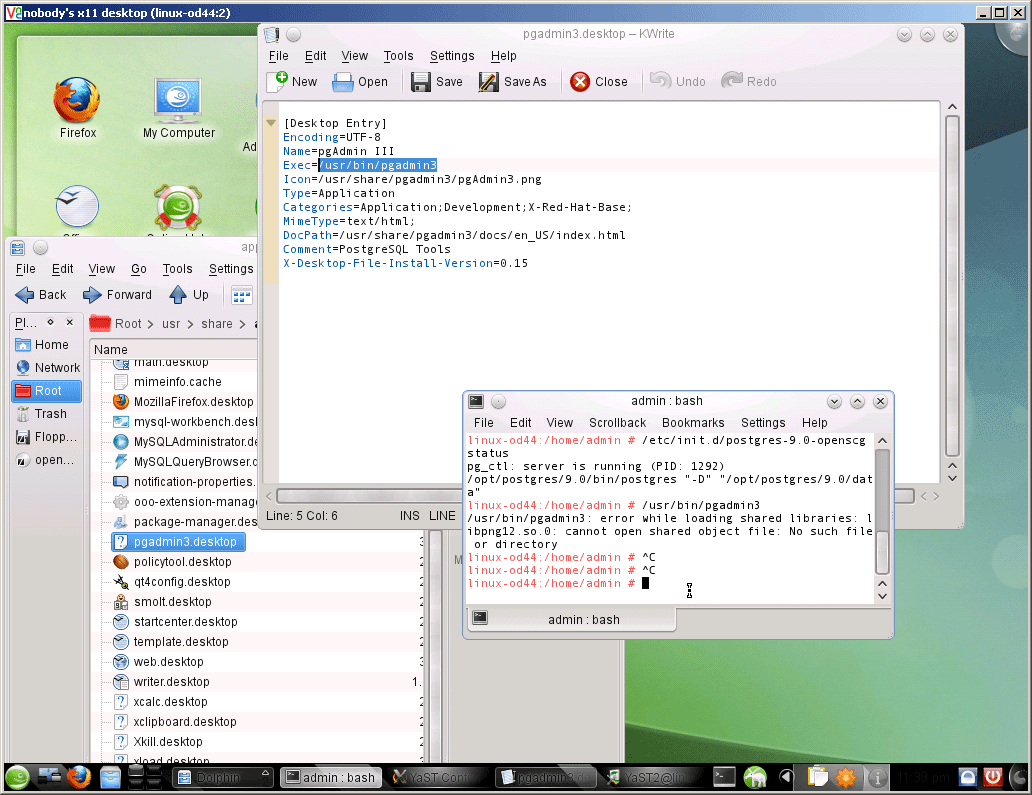The image size is (1032, 795).
Task: Select policytool.desktop in file list
Action: click(x=173, y=561)
